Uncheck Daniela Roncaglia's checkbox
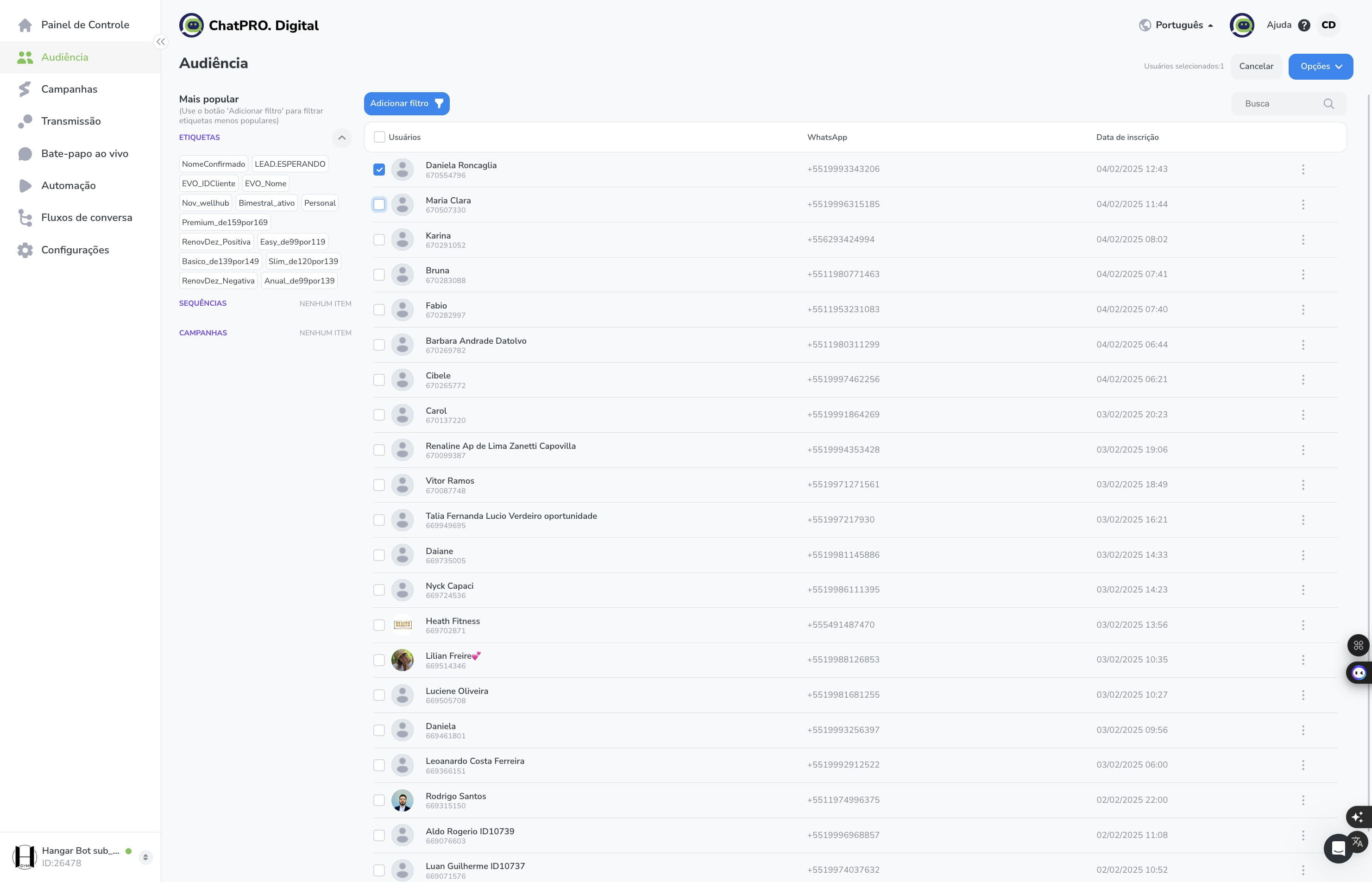Image resolution: width=1372 pixels, height=882 pixels. click(x=379, y=170)
